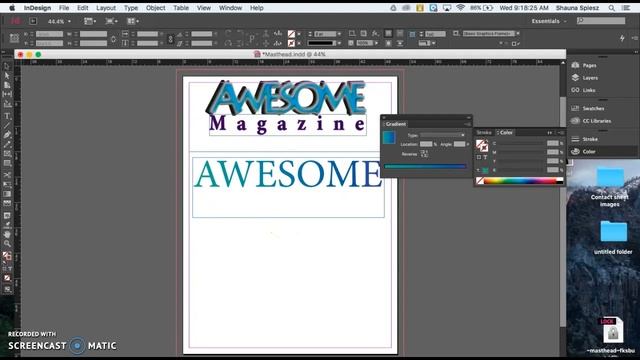This screenshot has width=640, height=360.
Task: Open Screen Mode dropdown in application bar
Action: coord(111,21)
